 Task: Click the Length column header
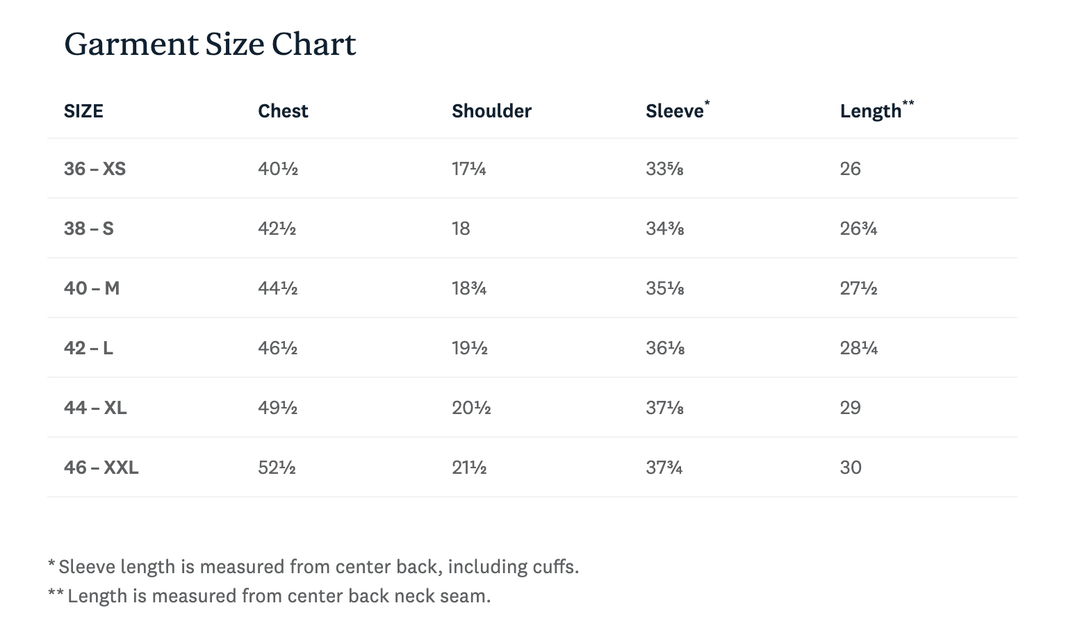pyautogui.click(x=872, y=111)
